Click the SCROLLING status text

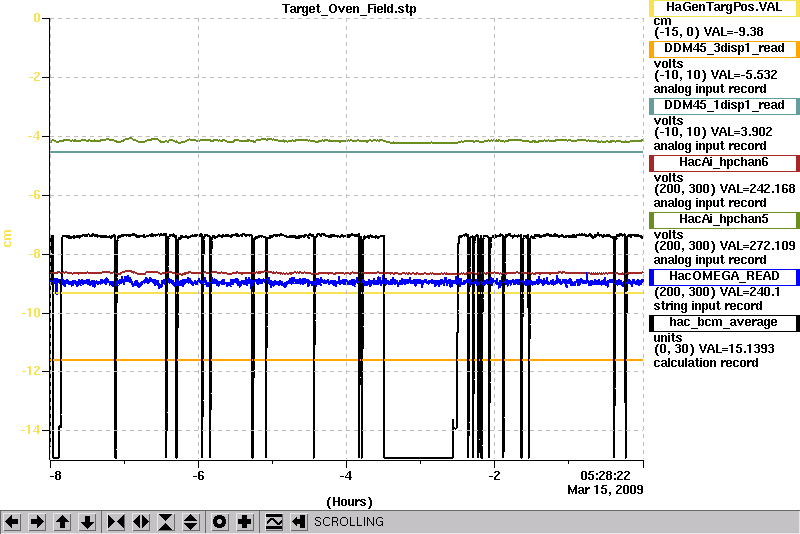[x=348, y=522]
